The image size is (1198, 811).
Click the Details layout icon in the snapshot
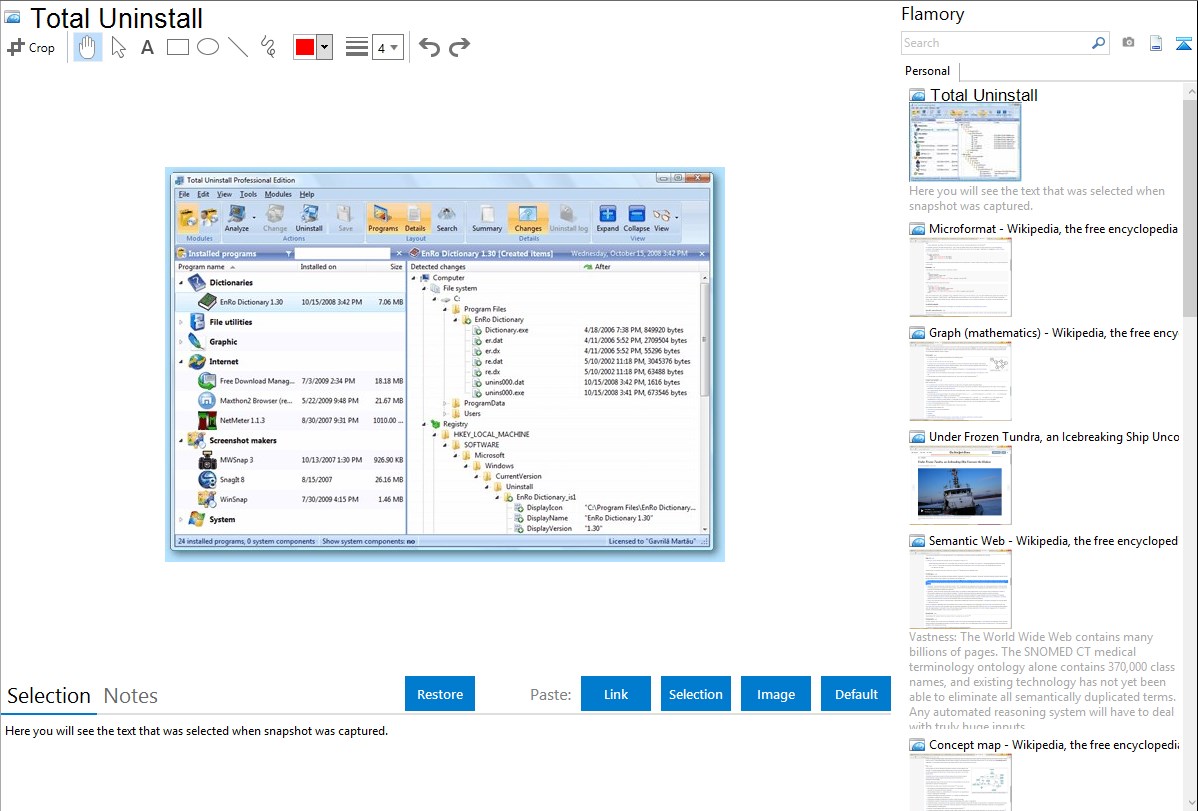[x=415, y=218]
